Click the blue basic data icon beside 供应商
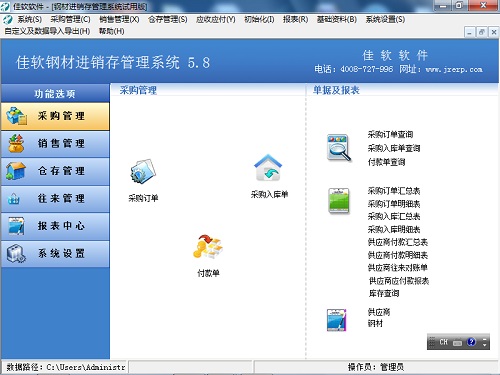 337,320
